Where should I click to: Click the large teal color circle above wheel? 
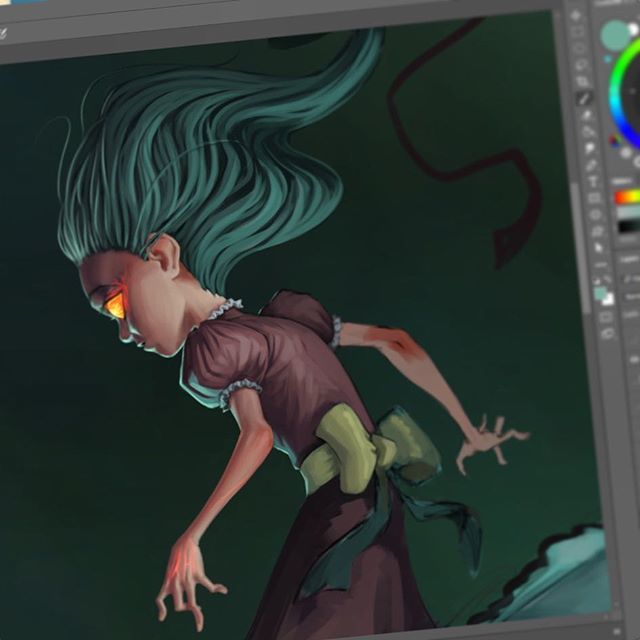pyautogui.click(x=615, y=35)
